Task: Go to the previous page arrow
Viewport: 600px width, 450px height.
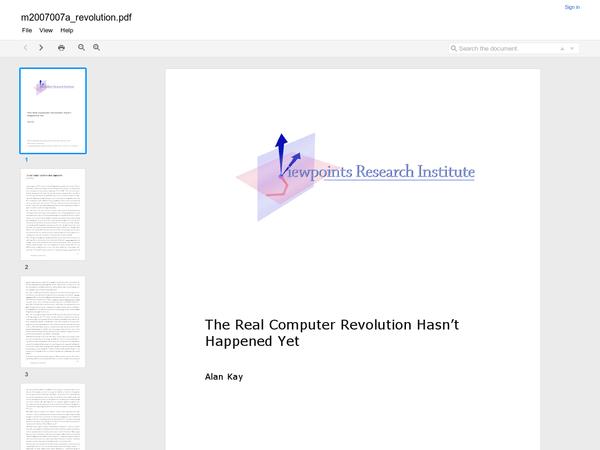Action: point(26,48)
